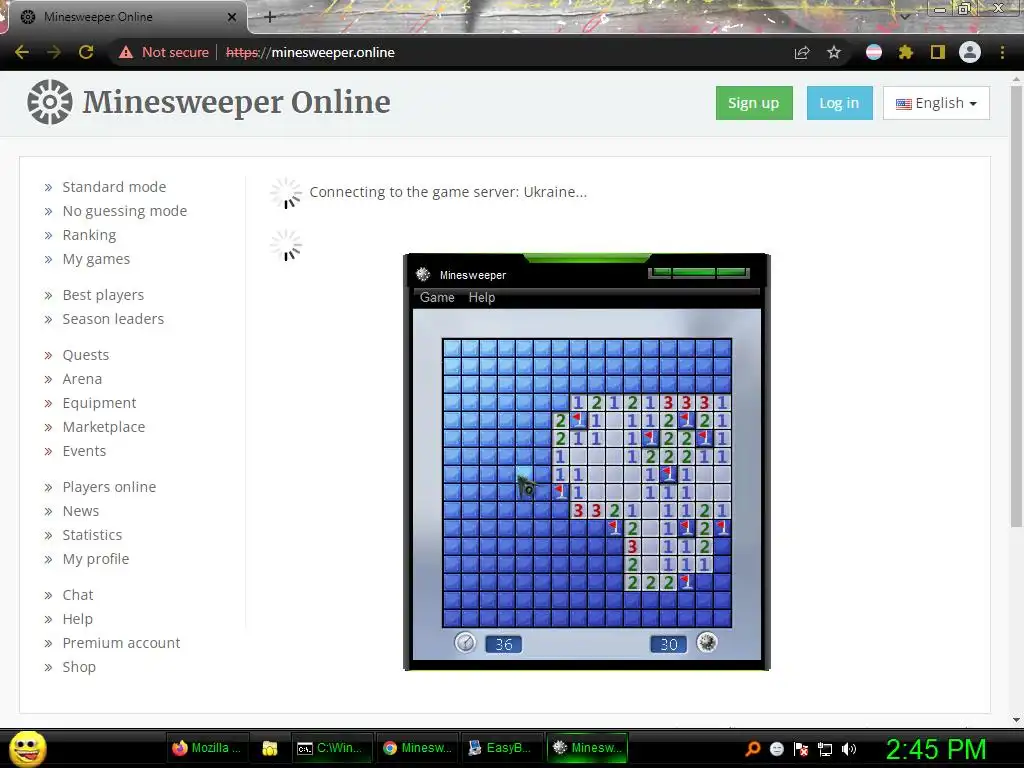Switch to Chrome Minesw... taskbar button

tap(418, 748)
